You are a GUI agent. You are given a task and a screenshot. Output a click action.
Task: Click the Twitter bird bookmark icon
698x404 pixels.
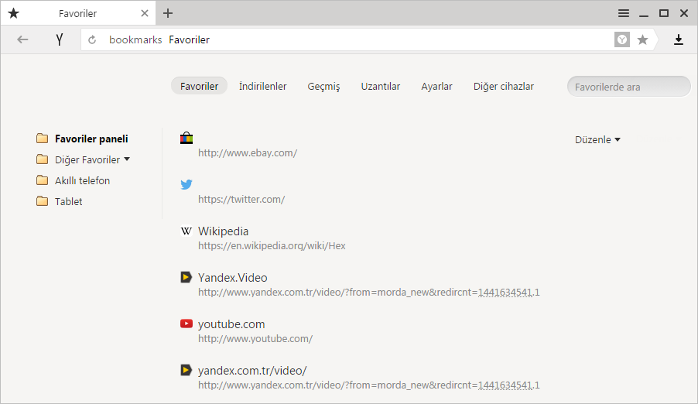187,184
